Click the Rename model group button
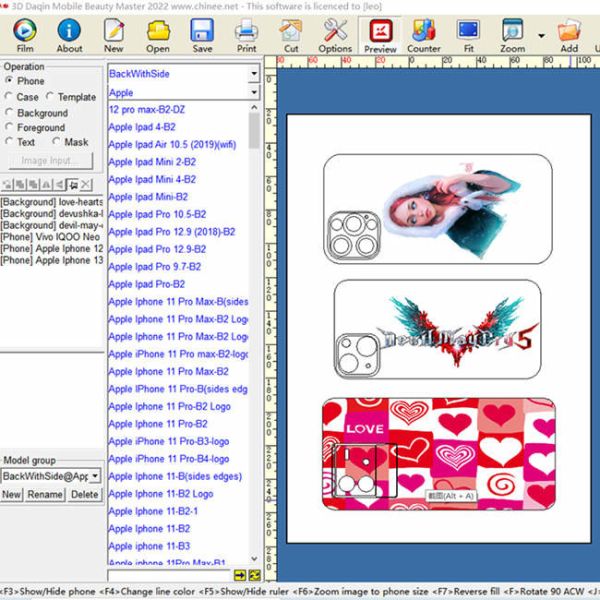The width and height of the screenshot is (600, 600). point(45,495)
